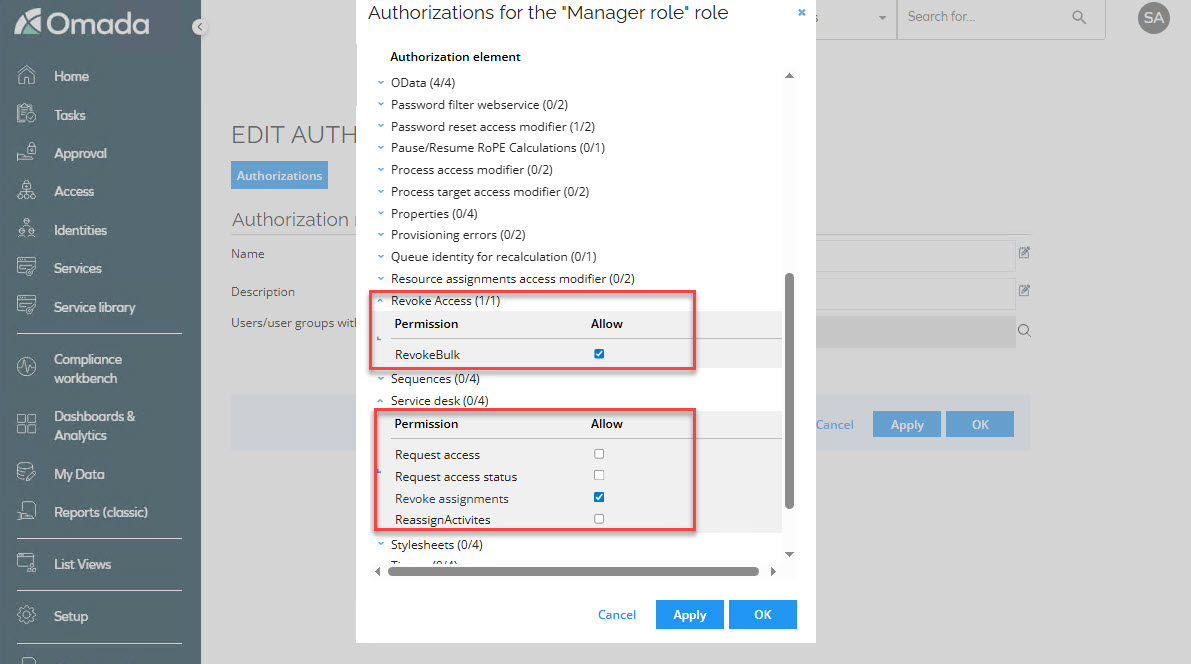Expand the Sequences authorization element
Image resolution: width=1191 pixels, height=664 pixels.
click(x=380, y=378)
